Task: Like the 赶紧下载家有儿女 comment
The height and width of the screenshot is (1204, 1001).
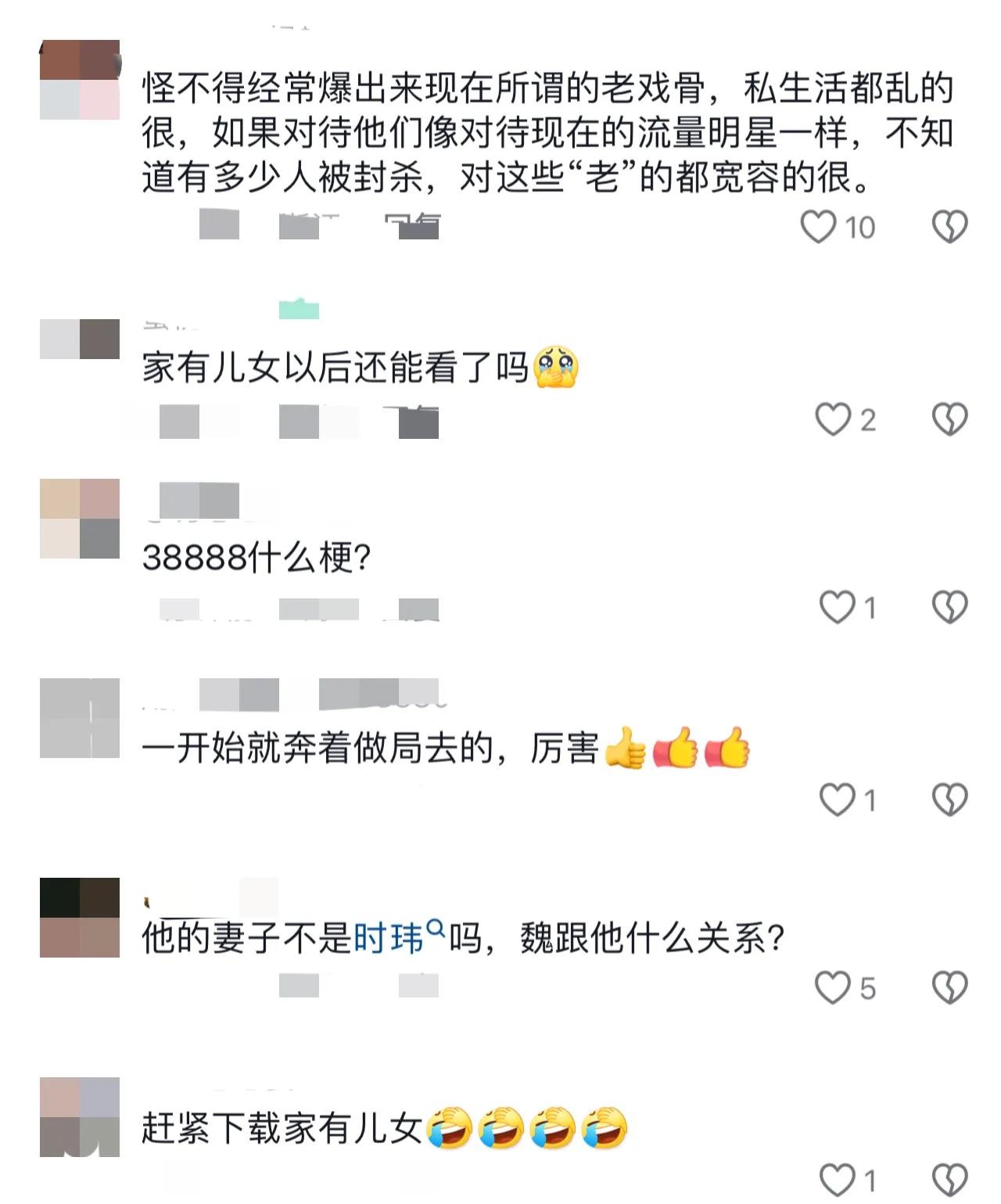Action: [x=837, y=1180]
